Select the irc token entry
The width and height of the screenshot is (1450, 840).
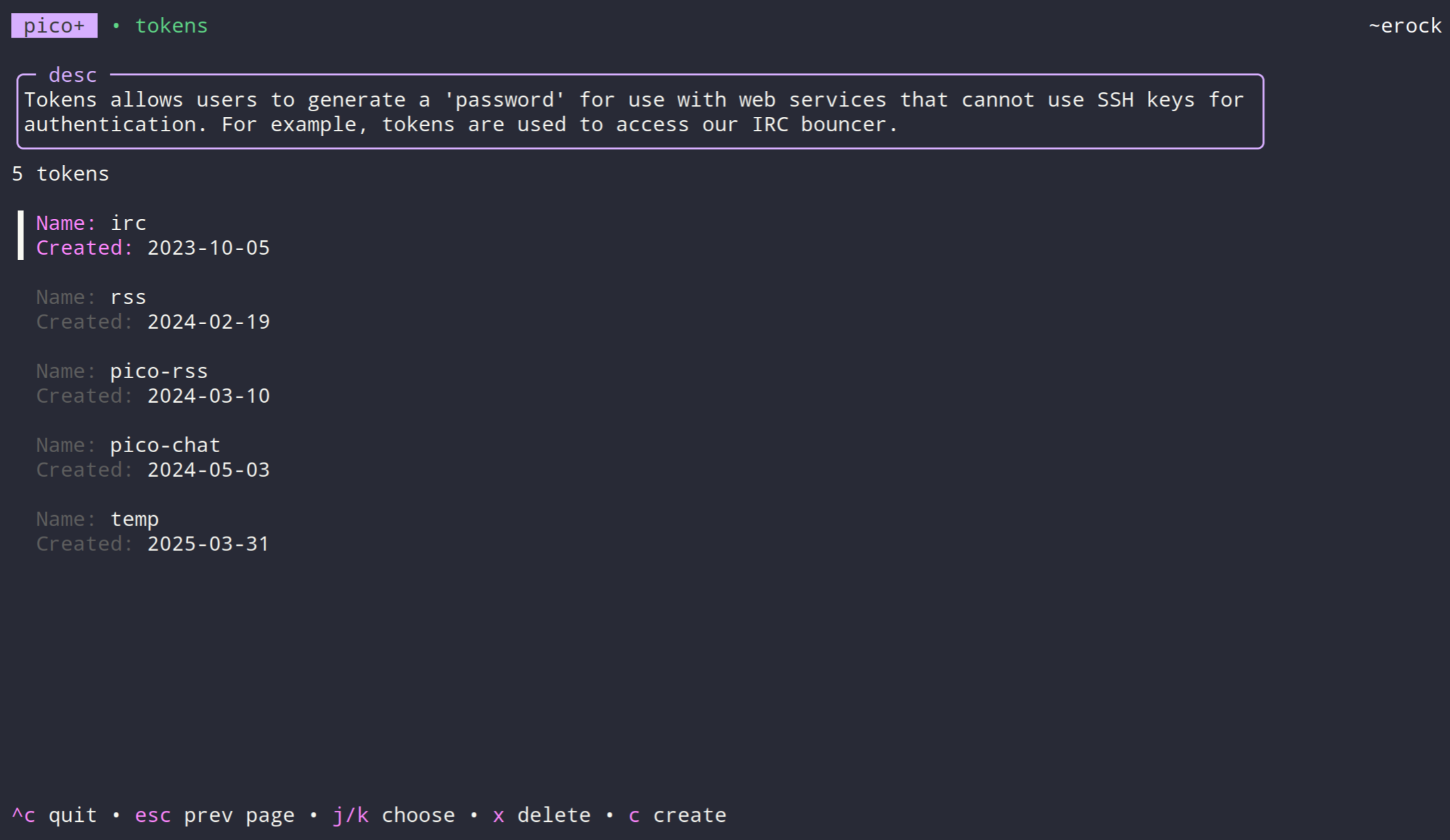[128, 223]
